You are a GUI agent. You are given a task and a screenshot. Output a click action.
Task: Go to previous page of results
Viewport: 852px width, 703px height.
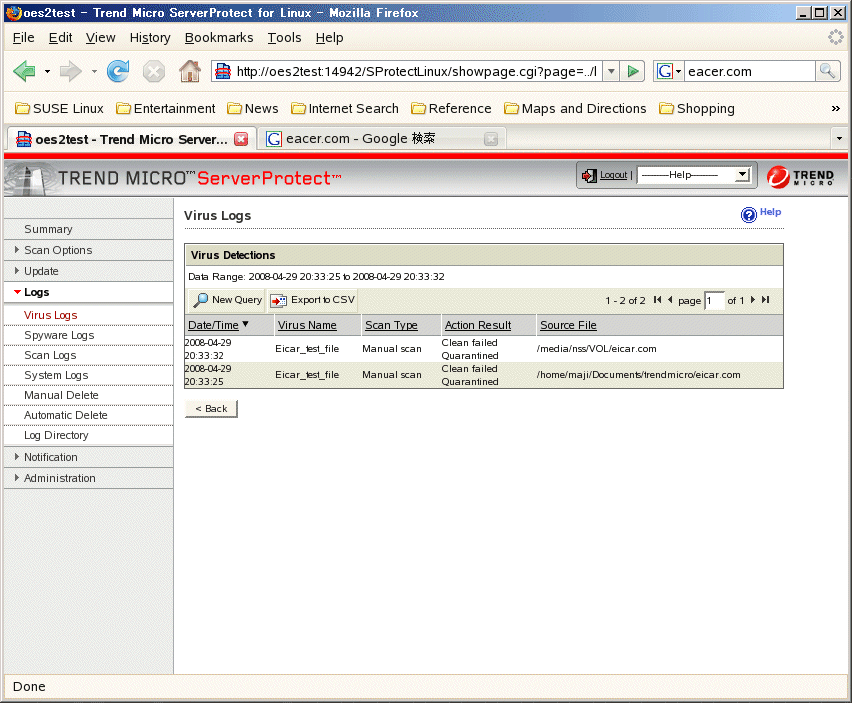(x=670, y=299)
